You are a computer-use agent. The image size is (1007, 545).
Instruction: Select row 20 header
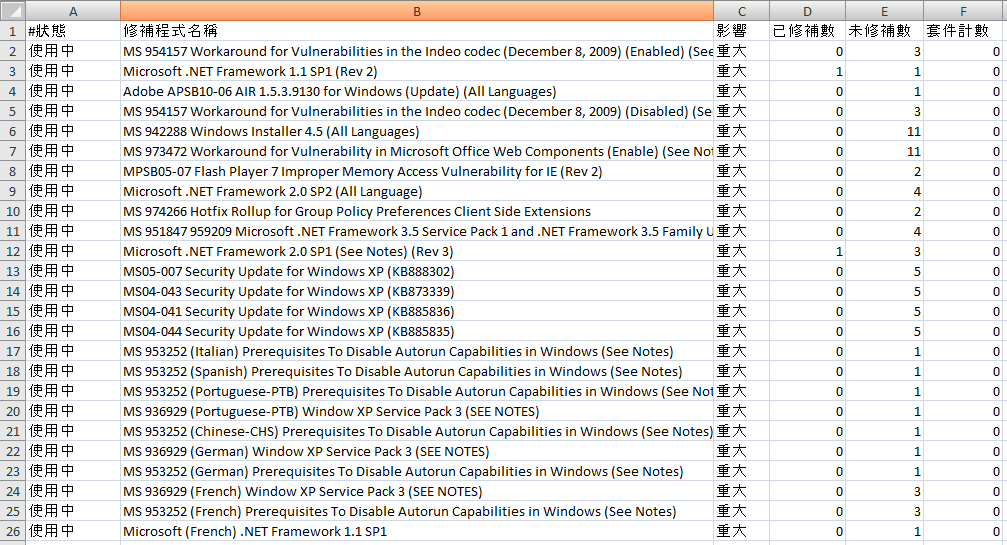[x=12, y=411]
